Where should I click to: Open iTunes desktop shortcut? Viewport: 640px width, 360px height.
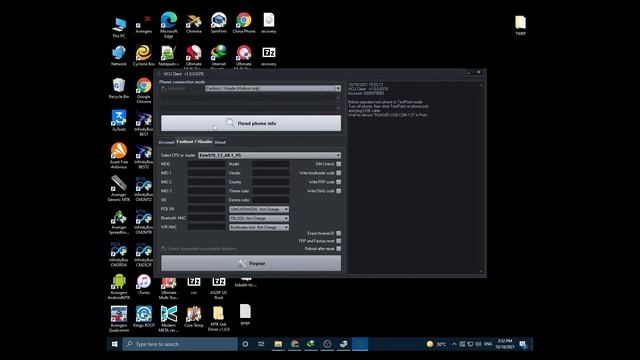coord(144,284)
